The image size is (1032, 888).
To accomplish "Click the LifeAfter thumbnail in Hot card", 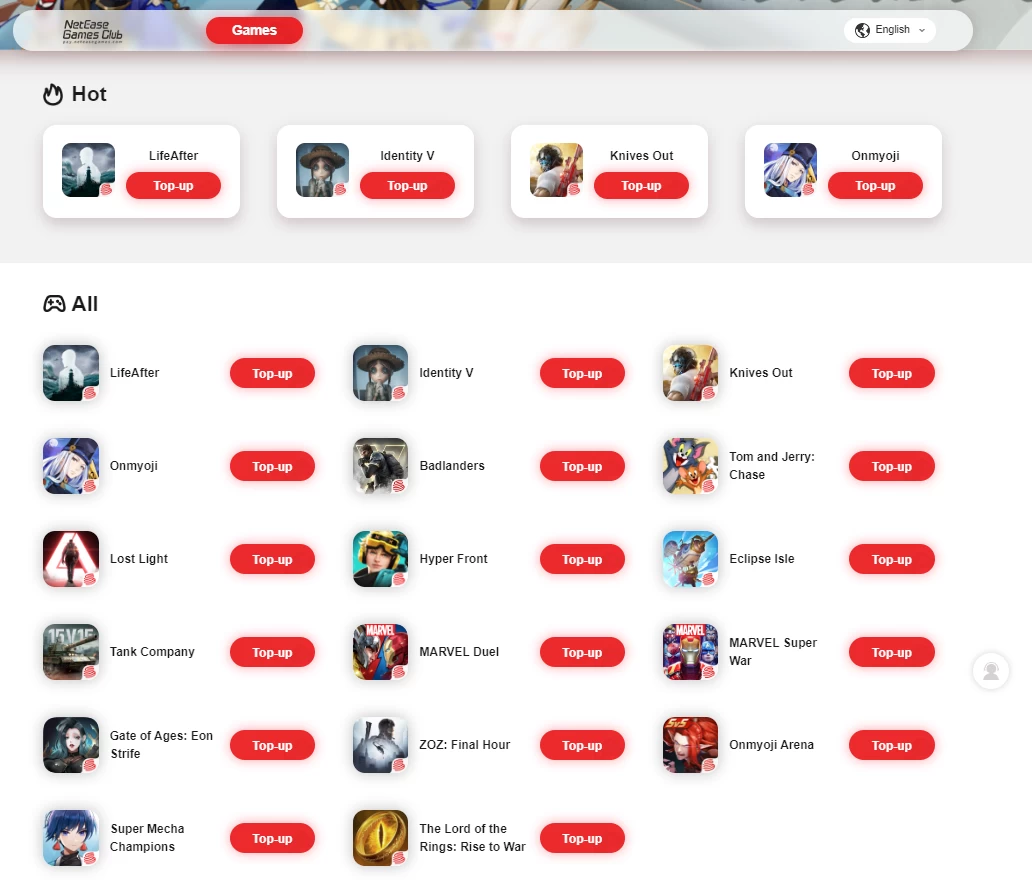I will pyautogui.click(x=88, y=170).
